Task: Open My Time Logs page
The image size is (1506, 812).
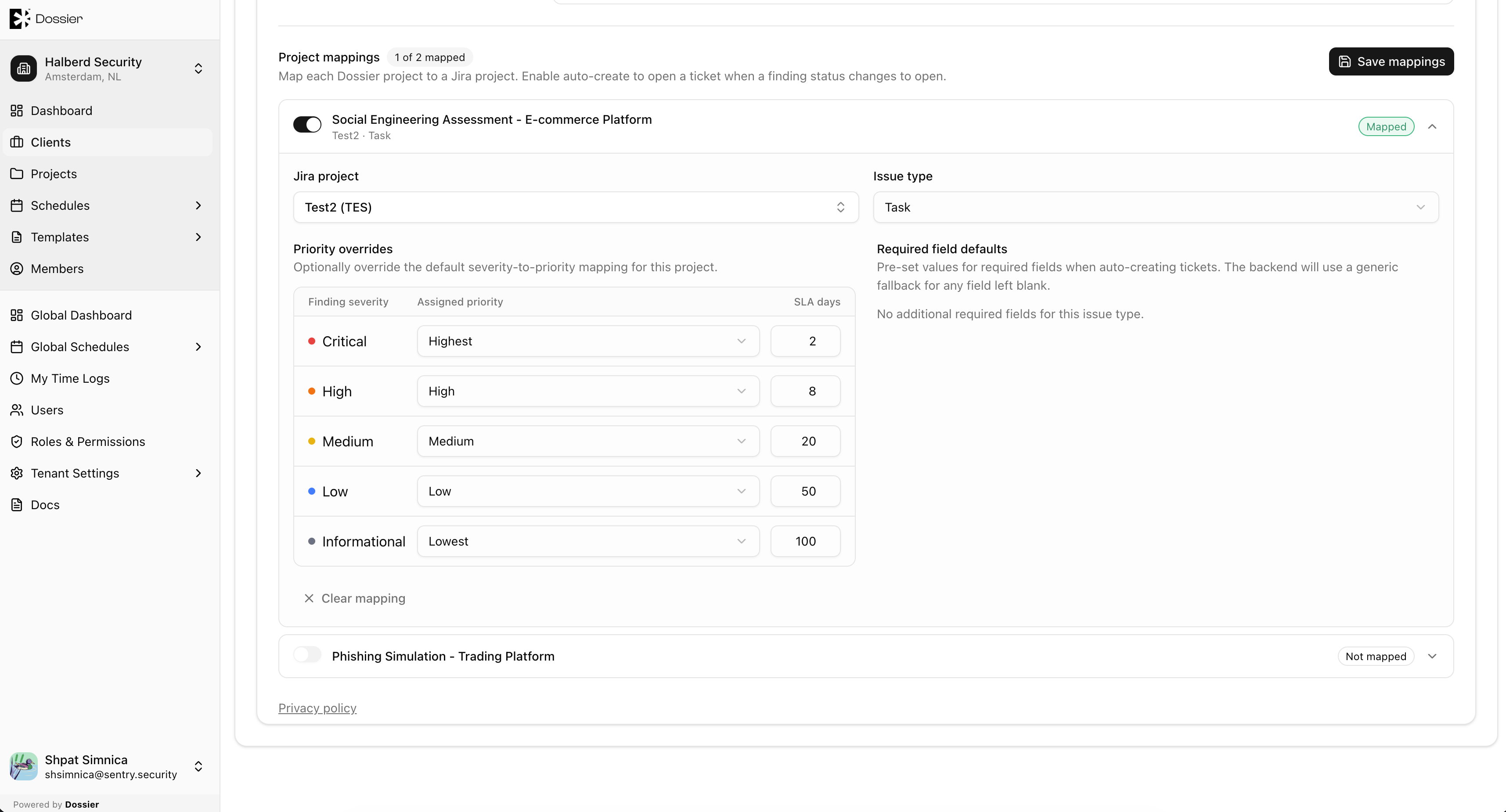Action: (108, 378)
